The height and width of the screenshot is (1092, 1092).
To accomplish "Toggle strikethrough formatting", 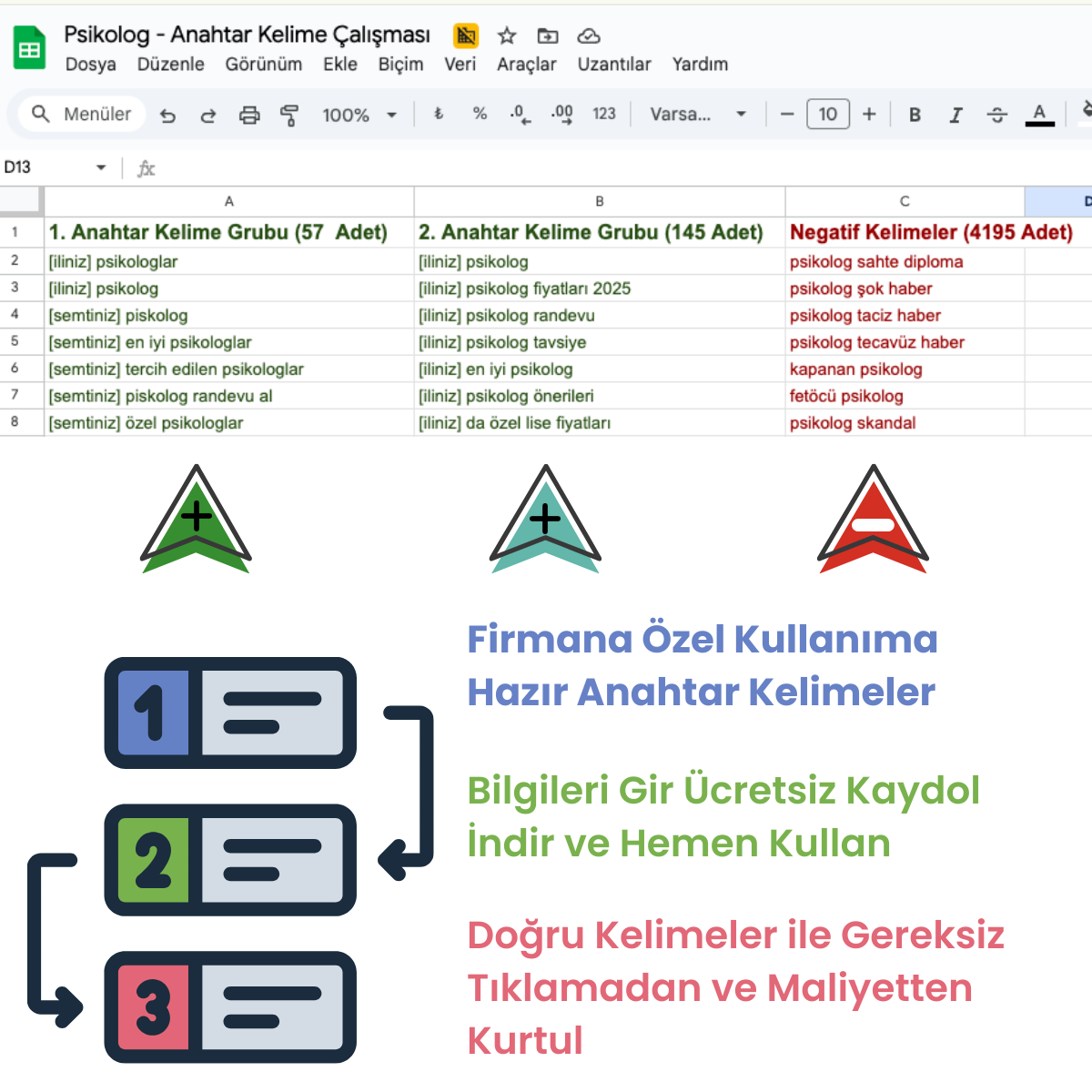I will coord(997,115).
